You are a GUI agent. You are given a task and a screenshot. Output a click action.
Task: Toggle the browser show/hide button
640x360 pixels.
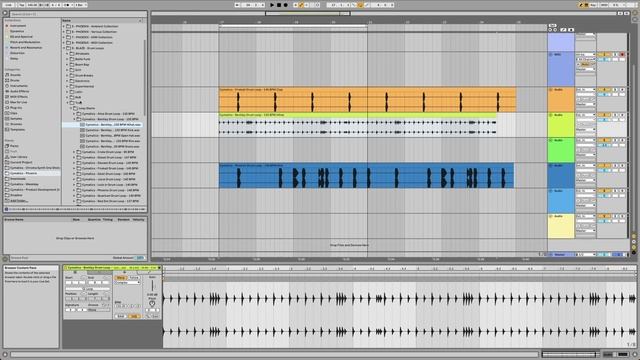pyautogui.click(x=5, y=13)
